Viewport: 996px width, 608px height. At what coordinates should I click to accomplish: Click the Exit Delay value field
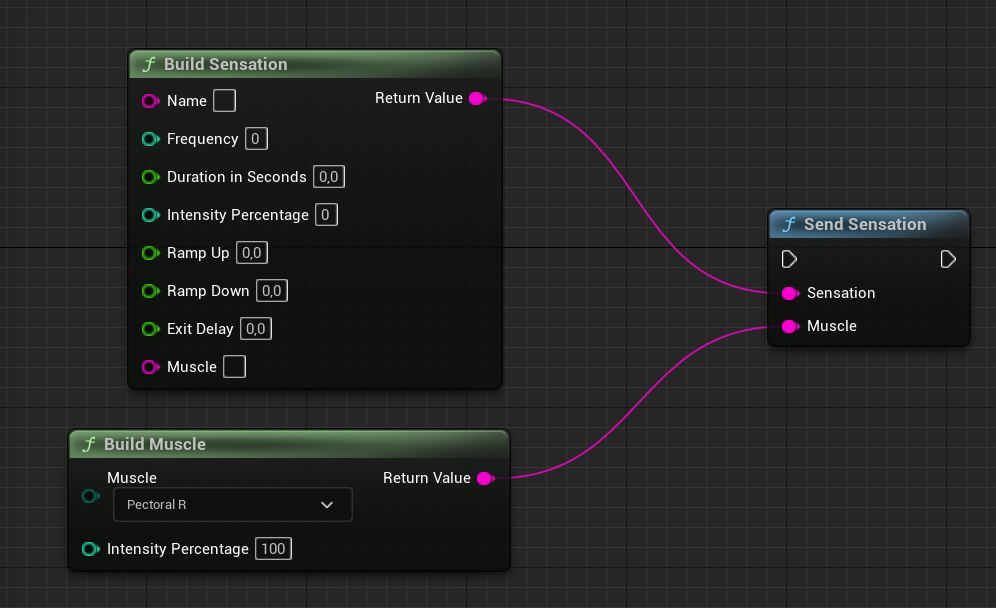coord(256,329)
